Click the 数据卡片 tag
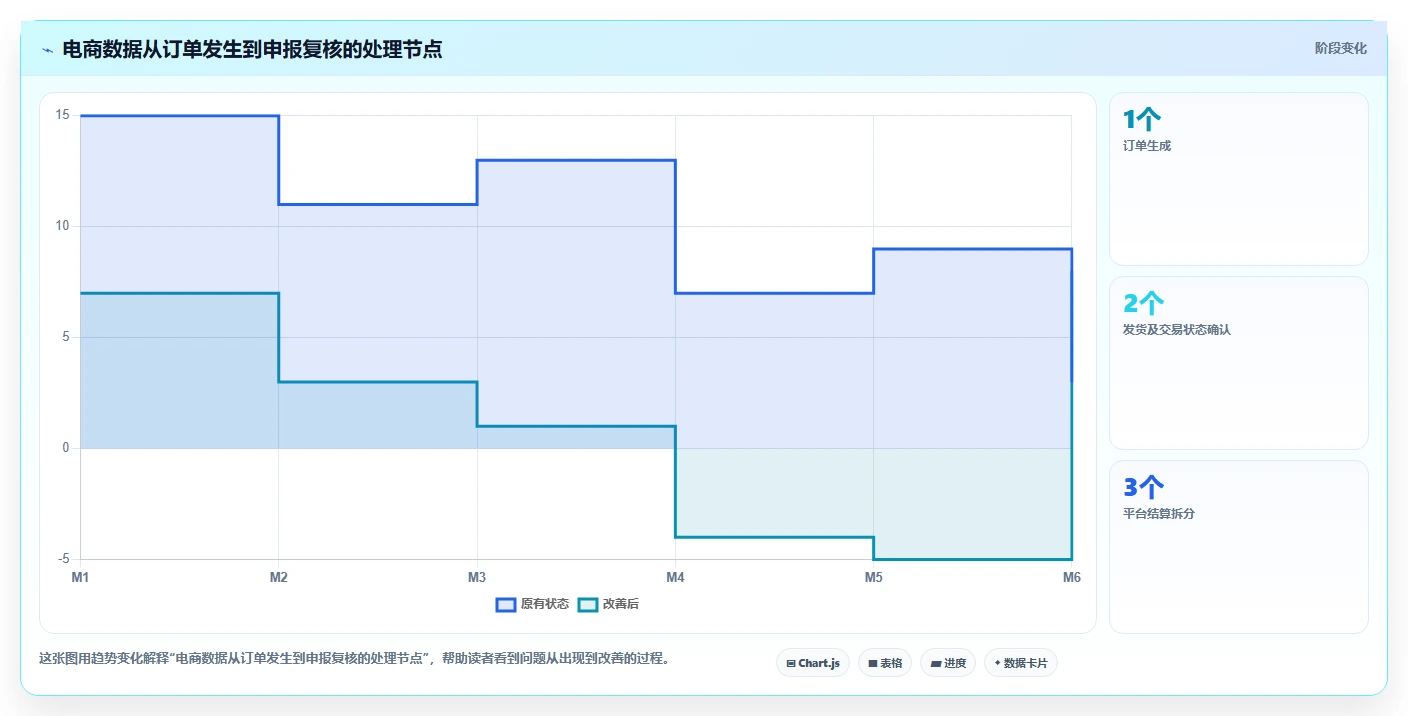The height and width of the screenshot is (716, 1408). click(1021, 663)
